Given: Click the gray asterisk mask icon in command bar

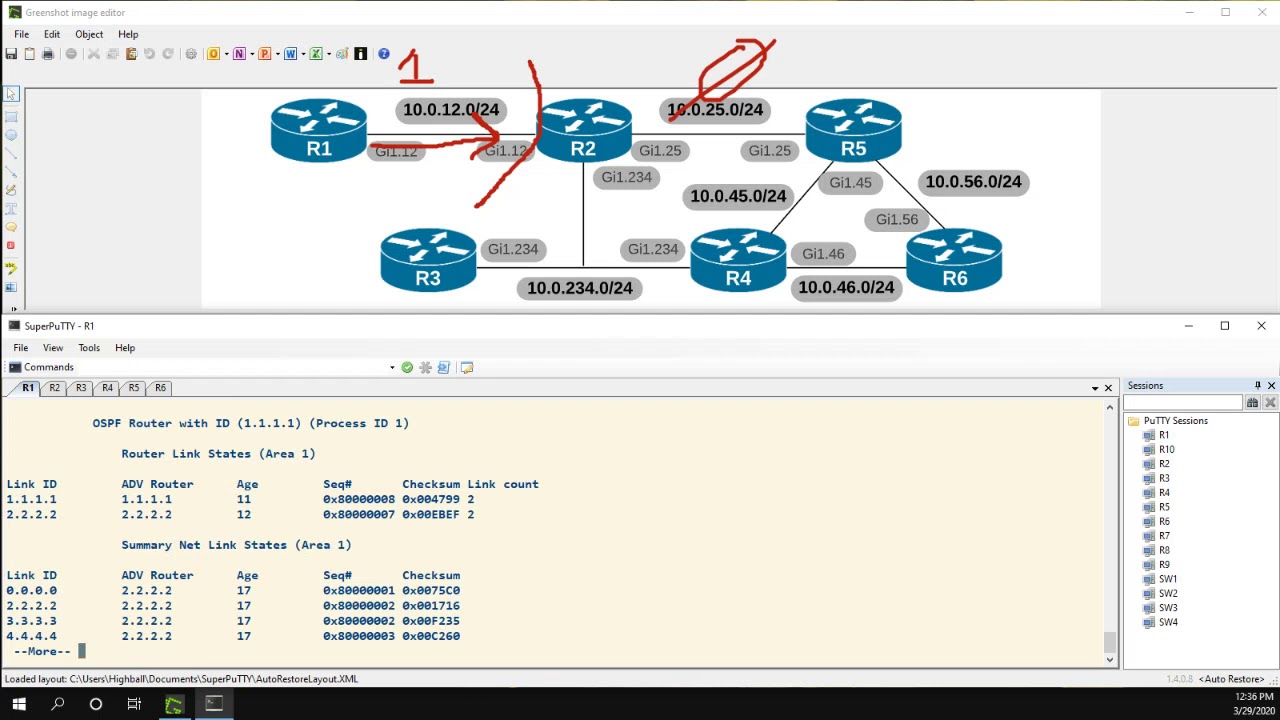Looking at the screenshot, I should [425, 367].
